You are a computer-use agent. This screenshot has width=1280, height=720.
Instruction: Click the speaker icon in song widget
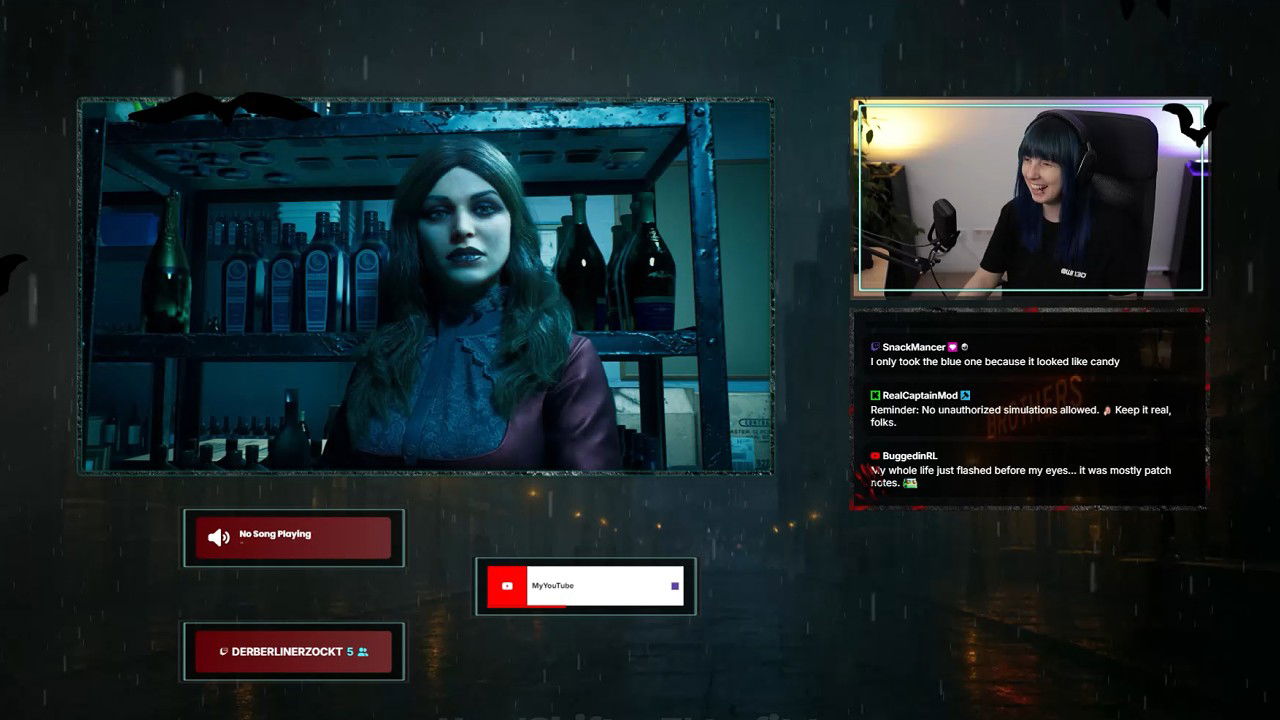coord(218,538)
